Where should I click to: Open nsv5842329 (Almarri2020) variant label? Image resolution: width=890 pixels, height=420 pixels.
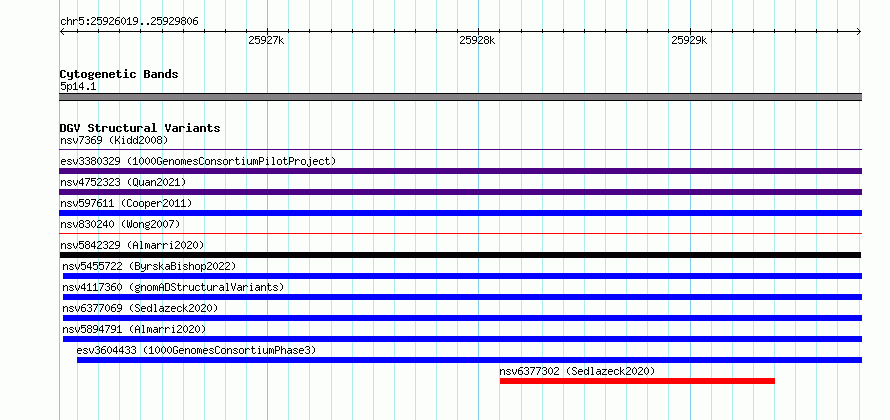tap(132, 245)
